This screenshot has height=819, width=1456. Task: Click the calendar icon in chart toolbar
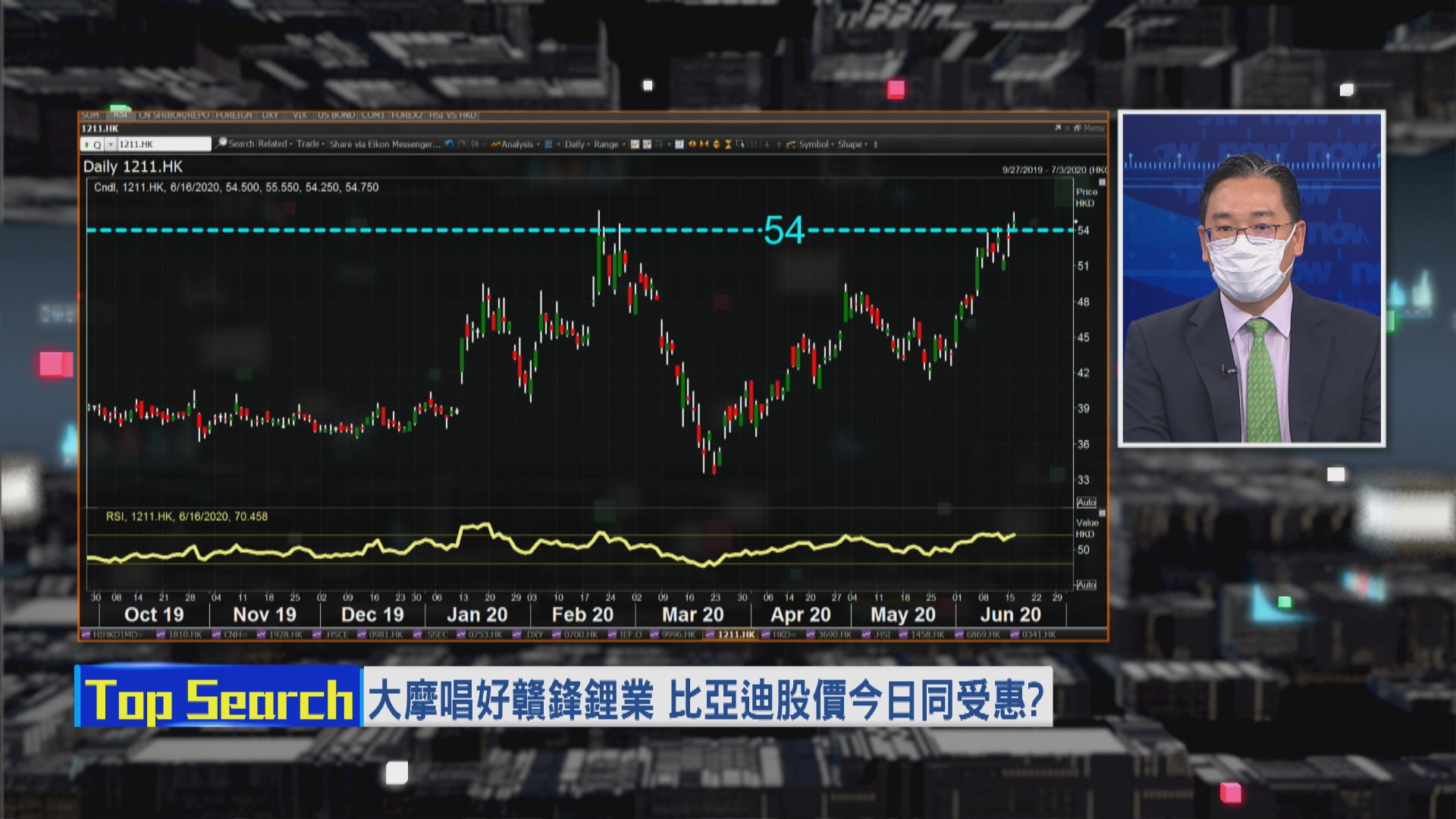(679, 144)
